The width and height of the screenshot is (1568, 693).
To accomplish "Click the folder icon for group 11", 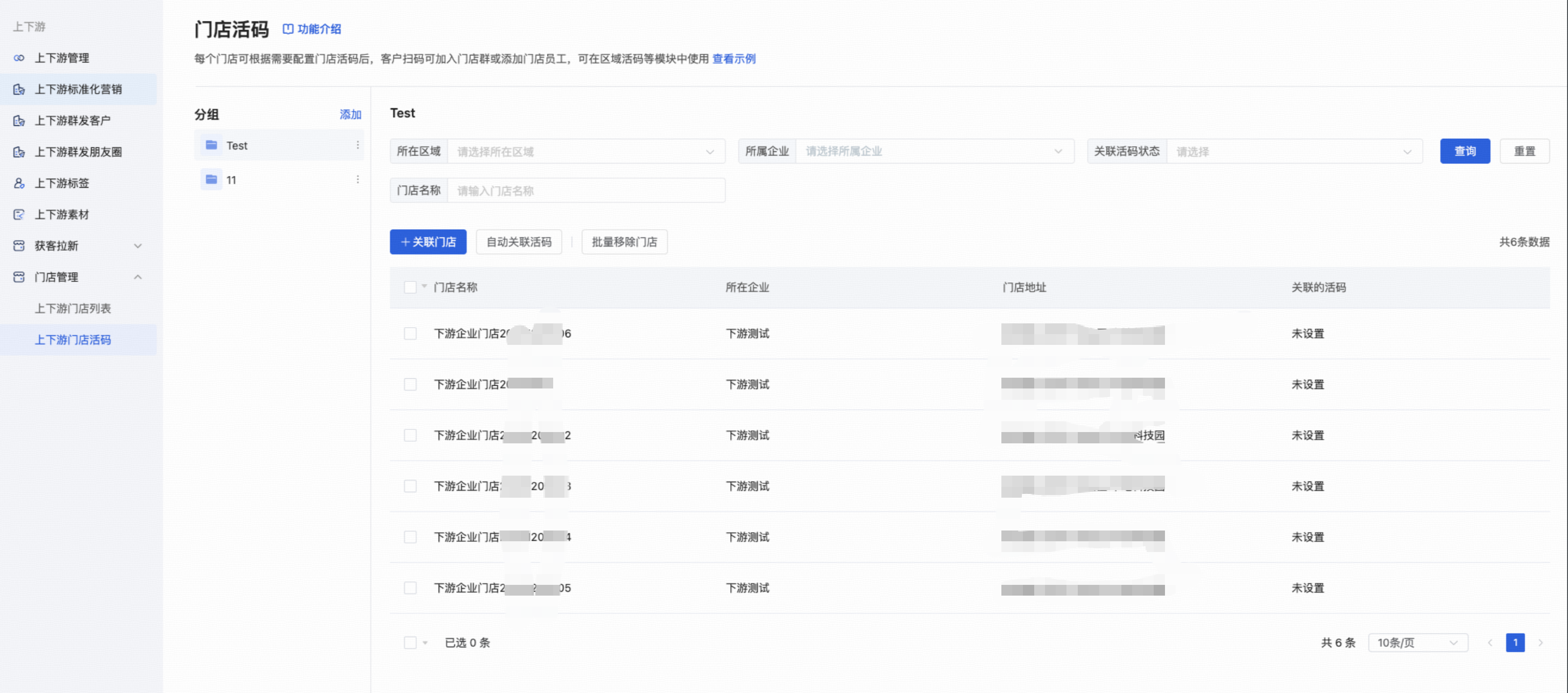I will pos(211,180).
